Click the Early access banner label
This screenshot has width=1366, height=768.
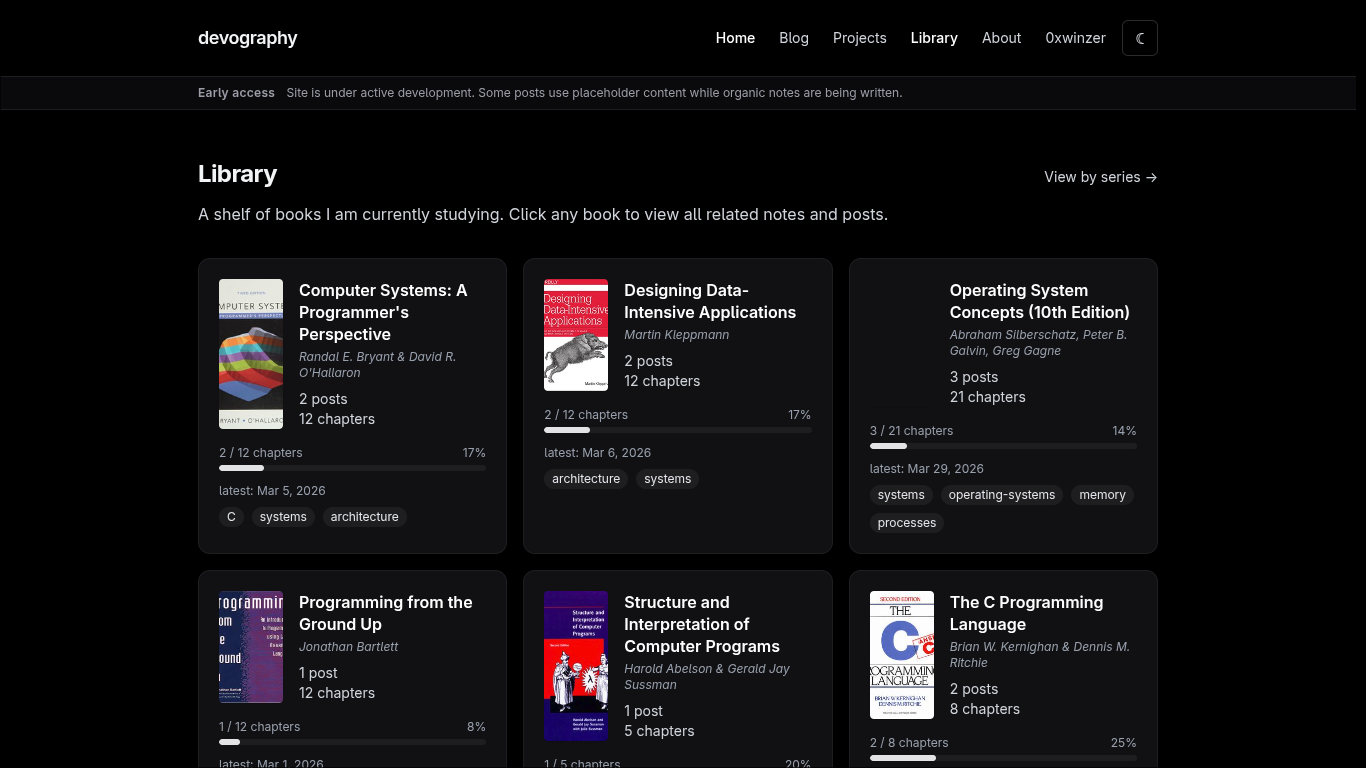click(236, 93)
